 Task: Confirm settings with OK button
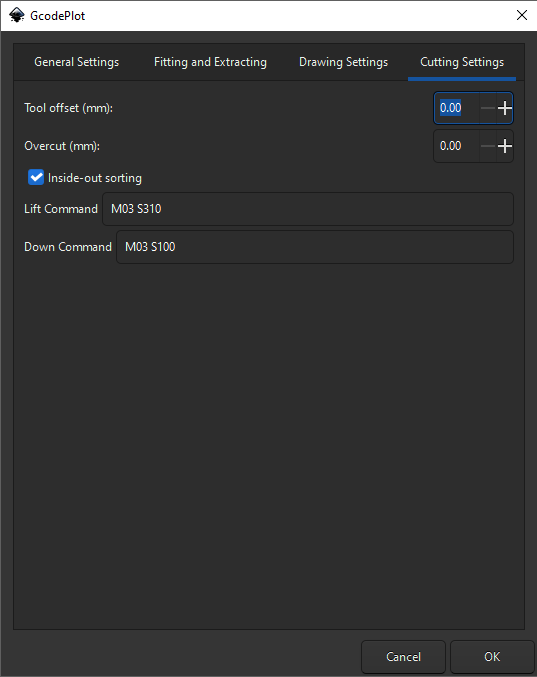pos(492,657)
